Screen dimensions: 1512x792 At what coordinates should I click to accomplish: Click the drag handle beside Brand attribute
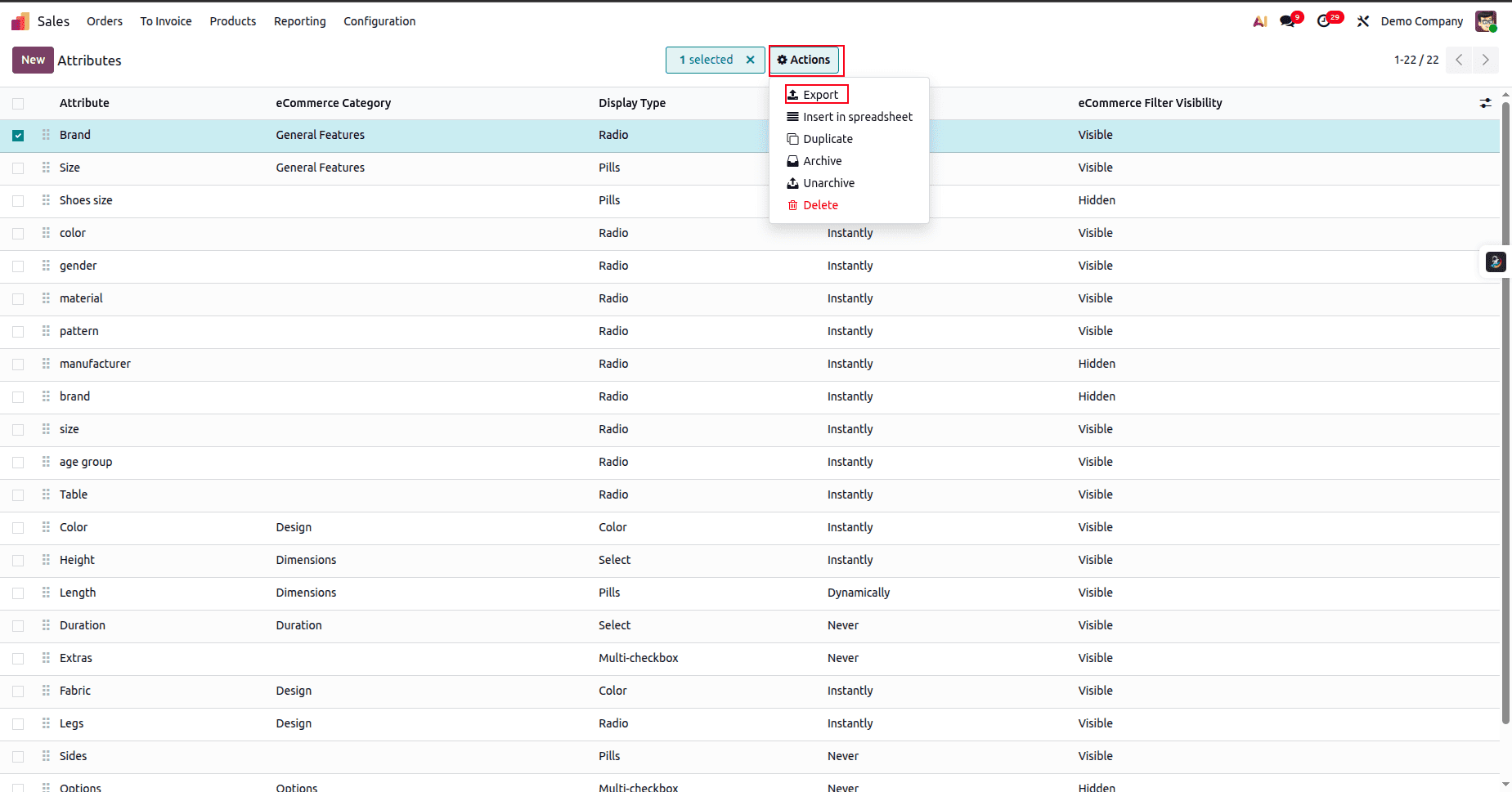tap(46, 135)
